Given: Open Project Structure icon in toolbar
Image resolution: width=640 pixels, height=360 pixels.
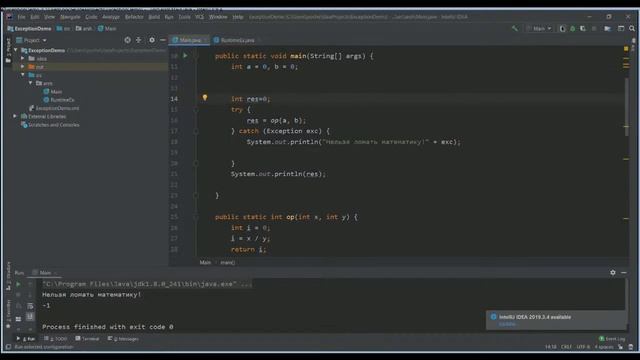Looking at the screenshot, I should click(x=607, y=29).
